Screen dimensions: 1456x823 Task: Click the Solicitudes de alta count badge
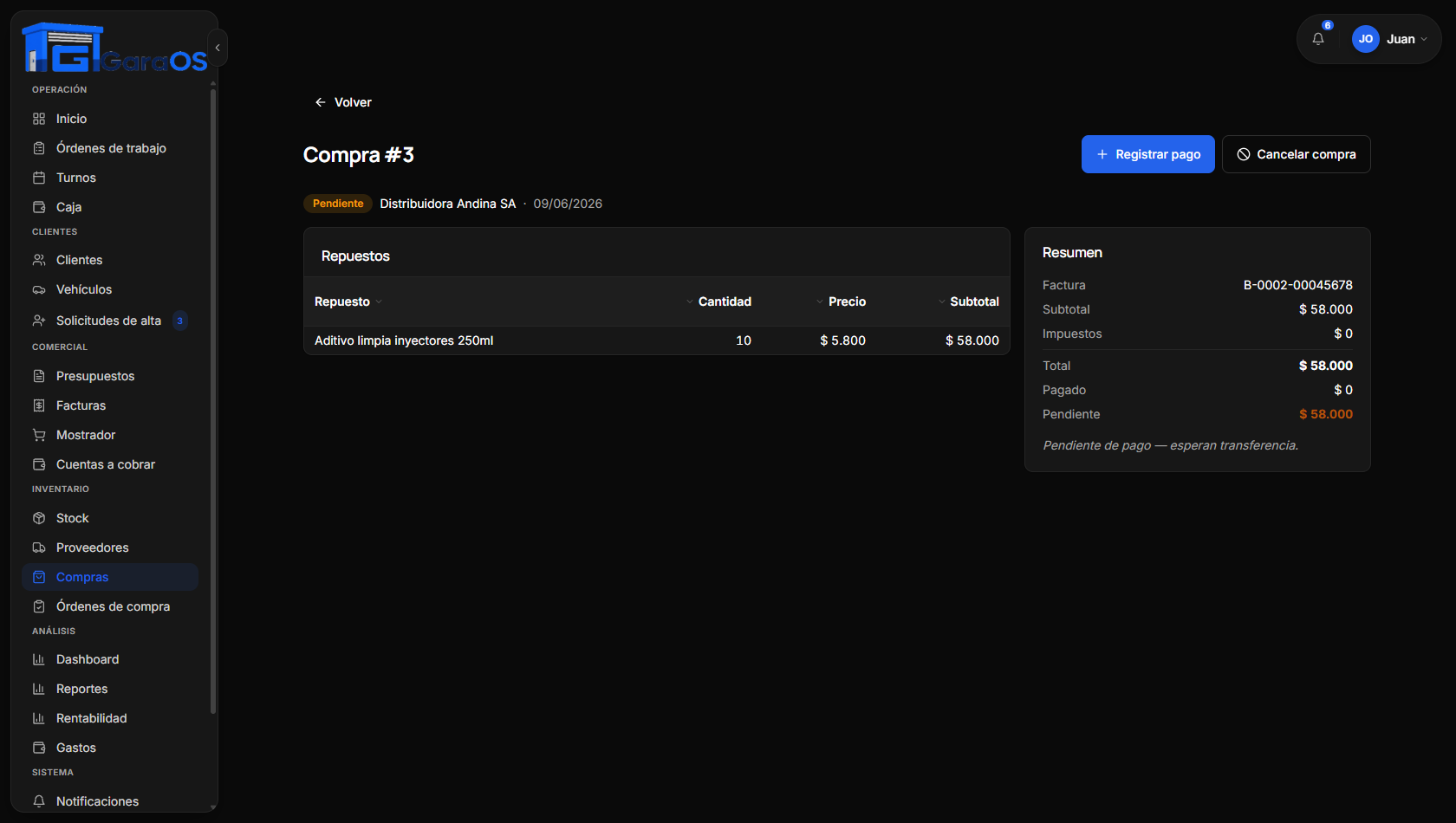coord(180,321)
